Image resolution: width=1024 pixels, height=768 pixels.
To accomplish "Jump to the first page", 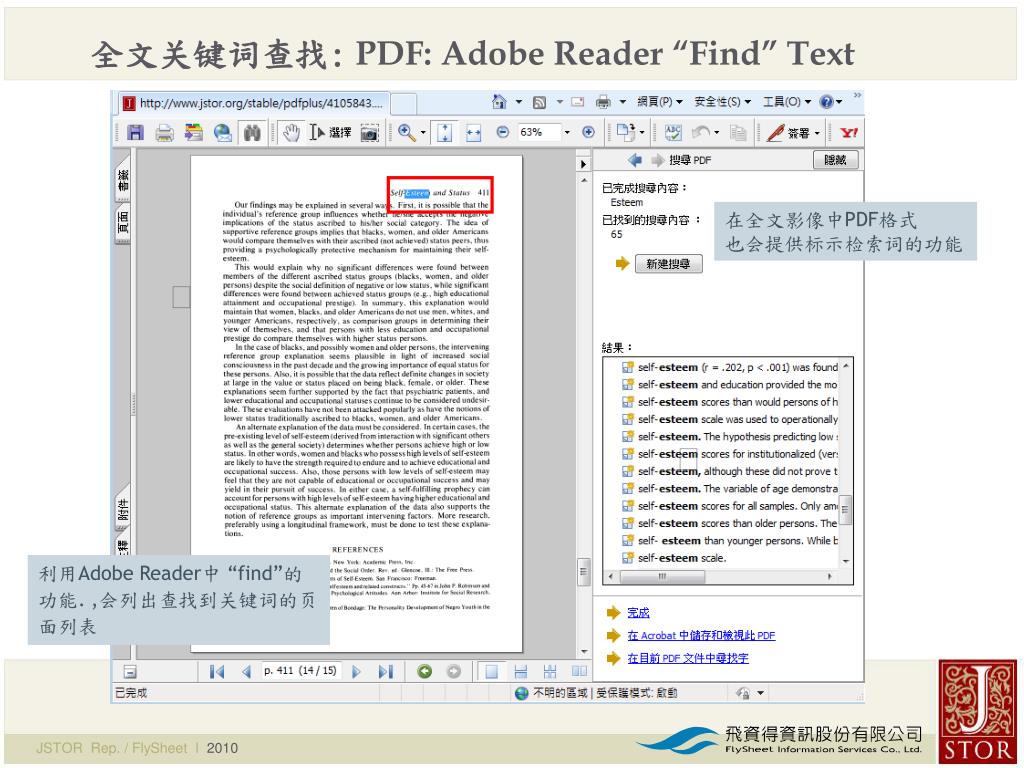I will pyautogui.click(x=217, y=671).
